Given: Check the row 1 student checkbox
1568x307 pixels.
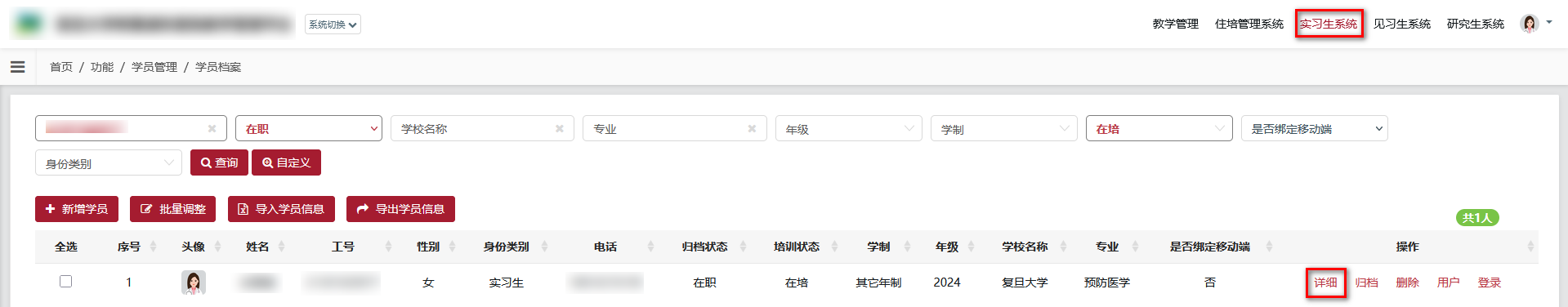Looking at the screenshot, I should coord(66,281).
